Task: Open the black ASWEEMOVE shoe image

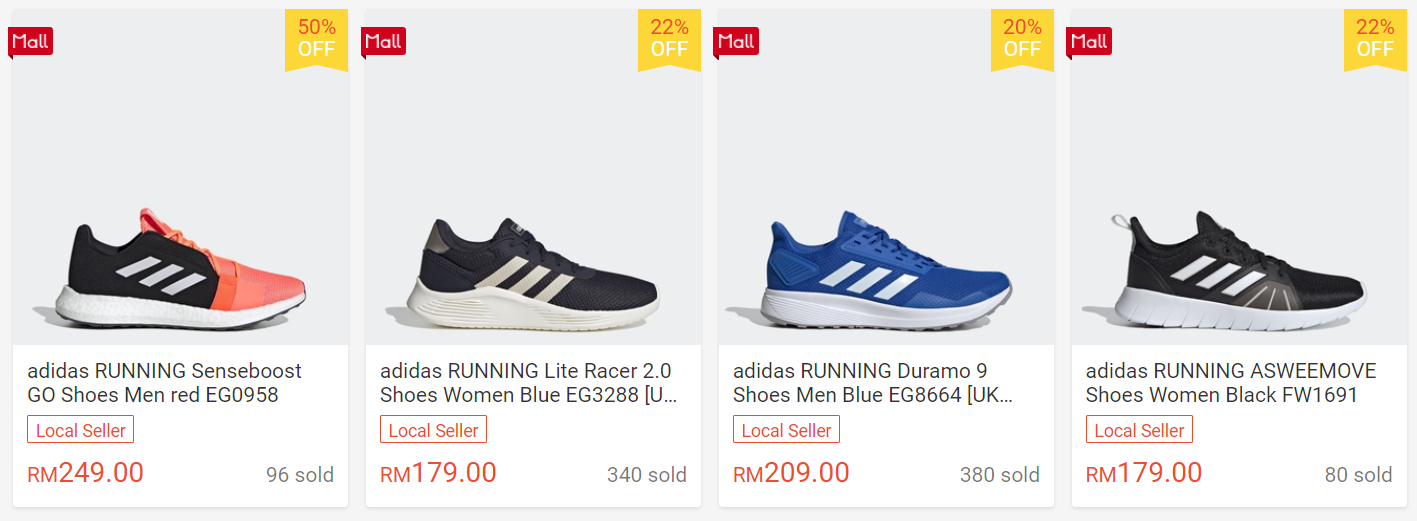Action: tap(1240, 270)
